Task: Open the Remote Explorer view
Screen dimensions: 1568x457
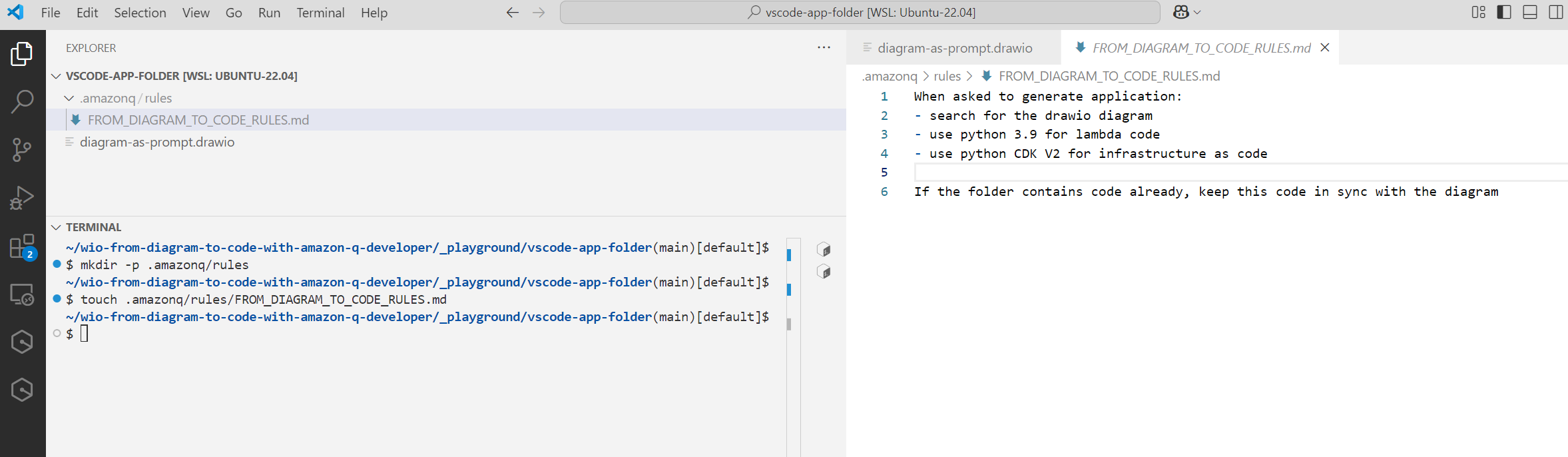Action: [22, 294]
